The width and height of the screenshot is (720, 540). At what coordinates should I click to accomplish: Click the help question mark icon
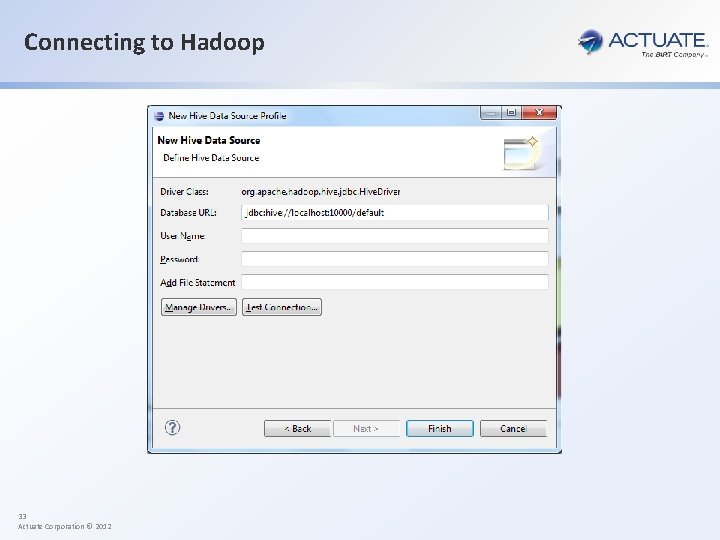(173, 428)
